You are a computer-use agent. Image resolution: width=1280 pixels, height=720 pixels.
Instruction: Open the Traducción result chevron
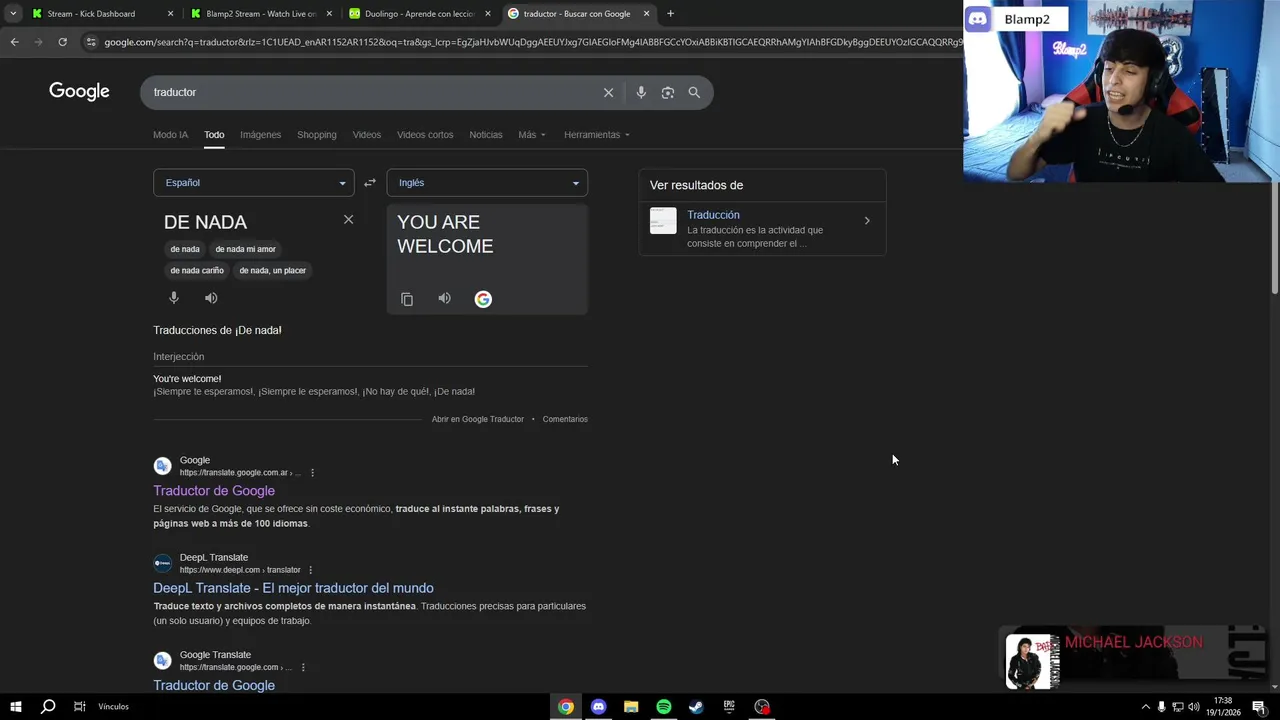[x=867, y=221]
